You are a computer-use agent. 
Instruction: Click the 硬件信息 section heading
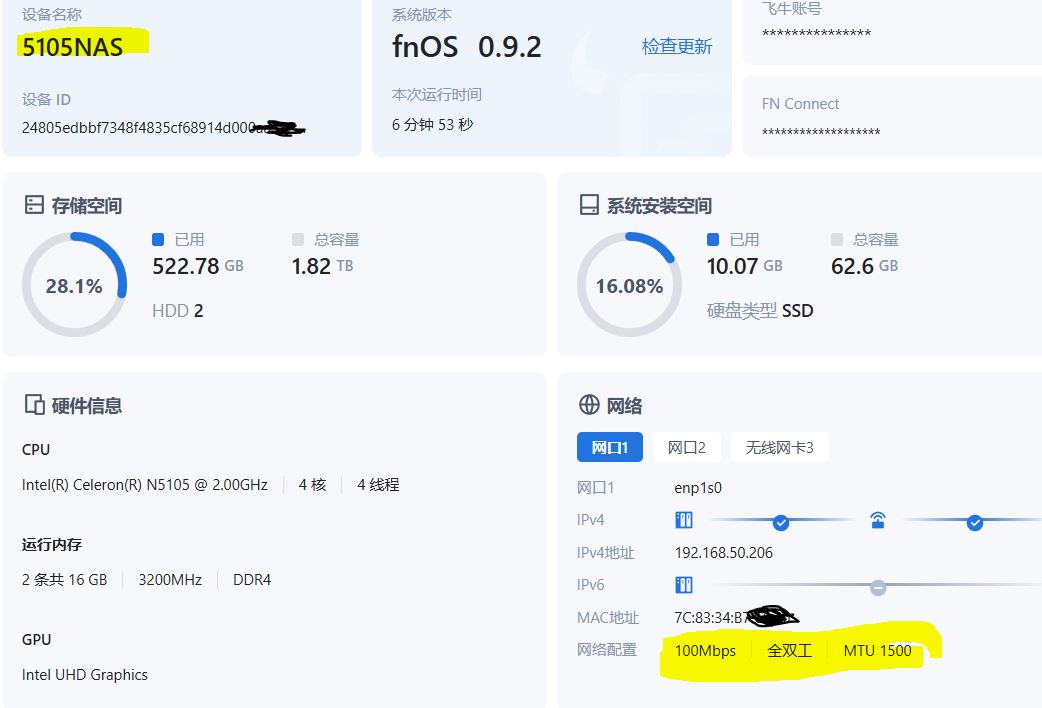pos(86,406)
